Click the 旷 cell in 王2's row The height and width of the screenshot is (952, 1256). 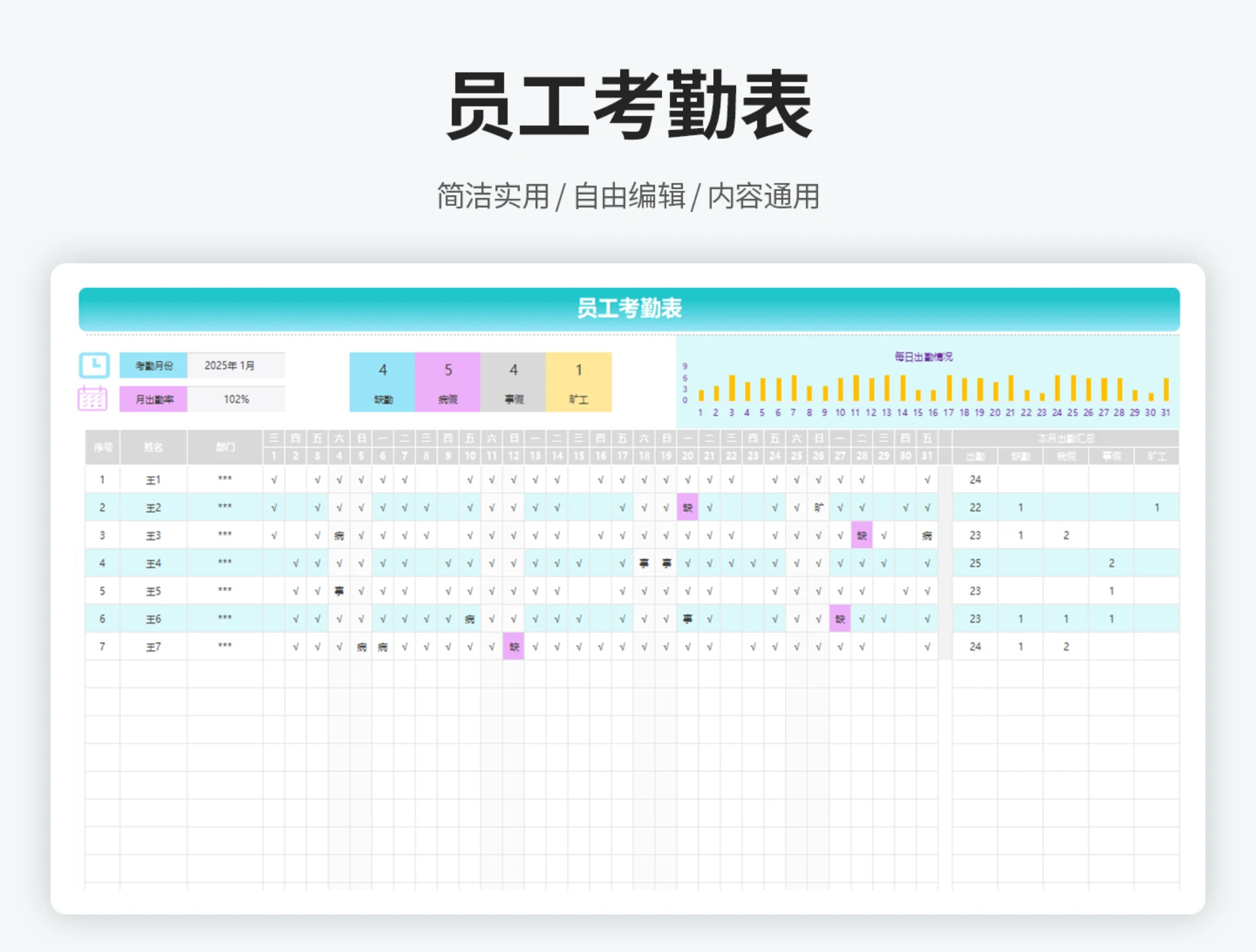tap(819, 507)
